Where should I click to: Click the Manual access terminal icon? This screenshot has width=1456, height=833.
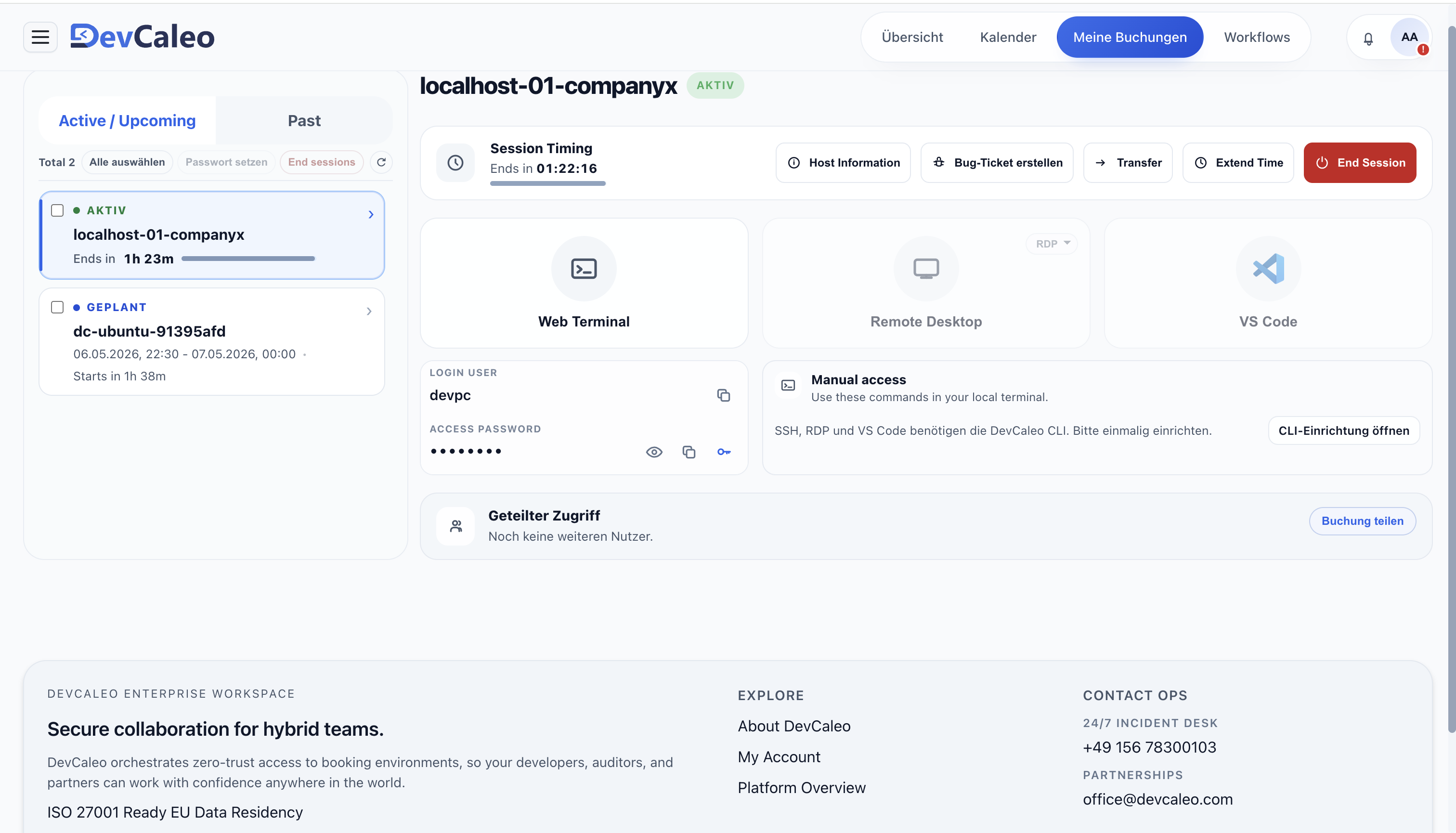[x=788, y=386]
